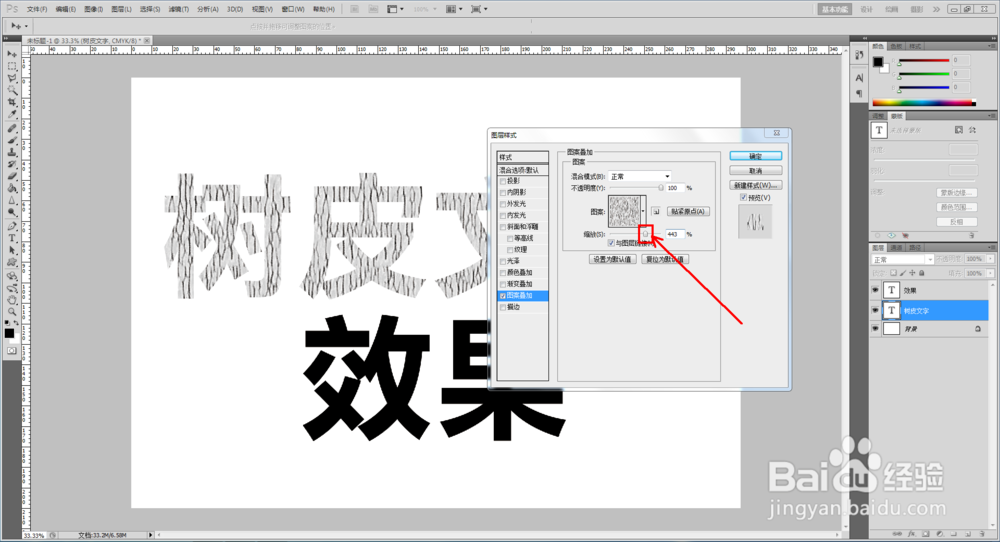
Task: Hide the 效果 text layer via eye icon
Action: click(x=876, y=290)
